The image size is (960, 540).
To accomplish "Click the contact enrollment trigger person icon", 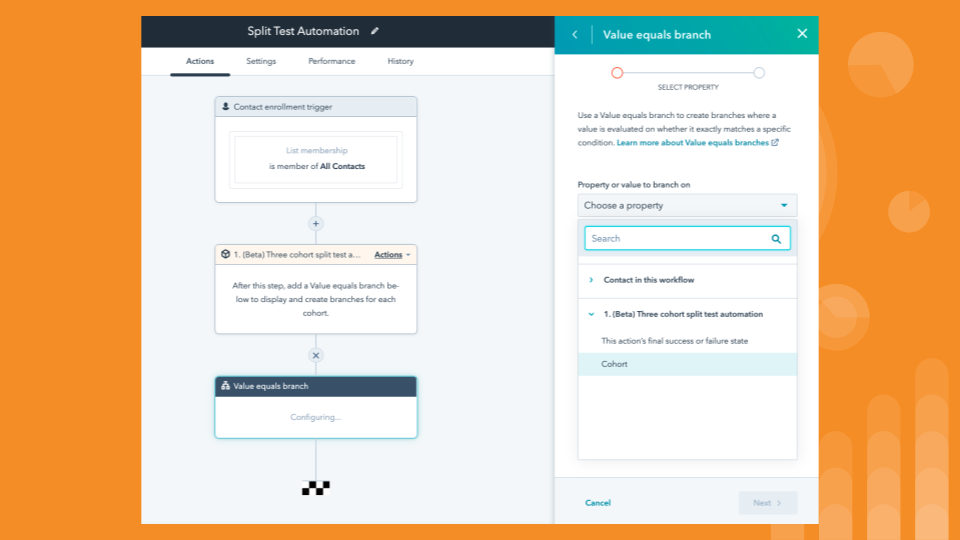I will [x=226, y=106].
